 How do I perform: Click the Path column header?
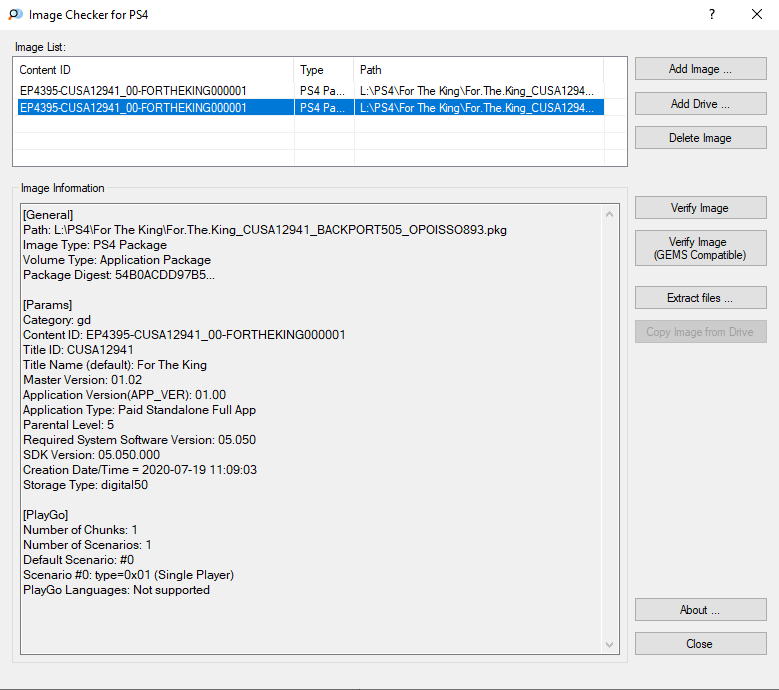478,70
